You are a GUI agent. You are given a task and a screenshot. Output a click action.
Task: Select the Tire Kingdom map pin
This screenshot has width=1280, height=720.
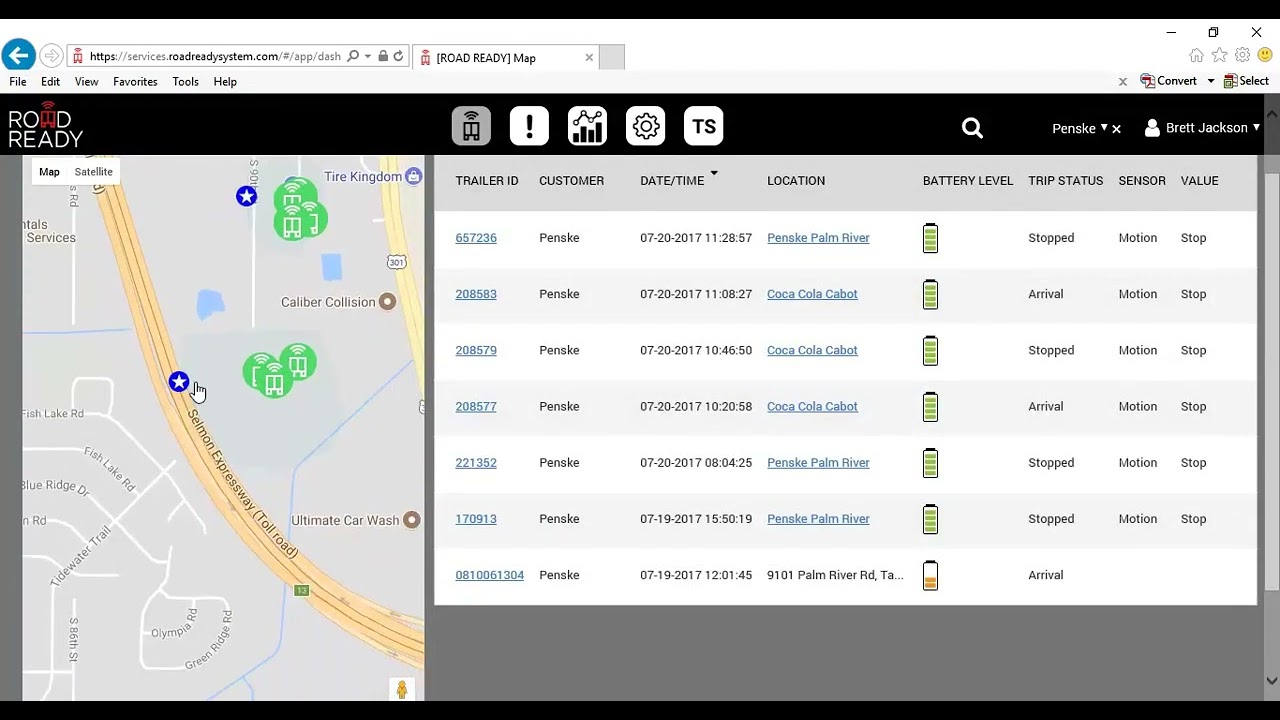pos(414,176)
